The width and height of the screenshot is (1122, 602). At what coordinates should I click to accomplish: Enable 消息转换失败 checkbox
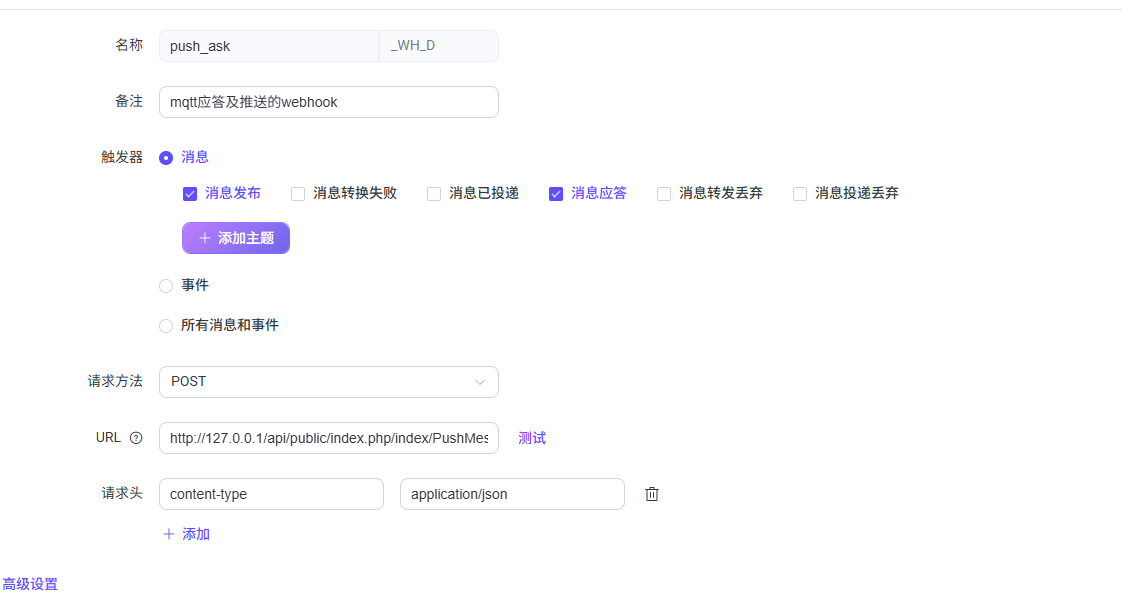click(x=298, y=194)
